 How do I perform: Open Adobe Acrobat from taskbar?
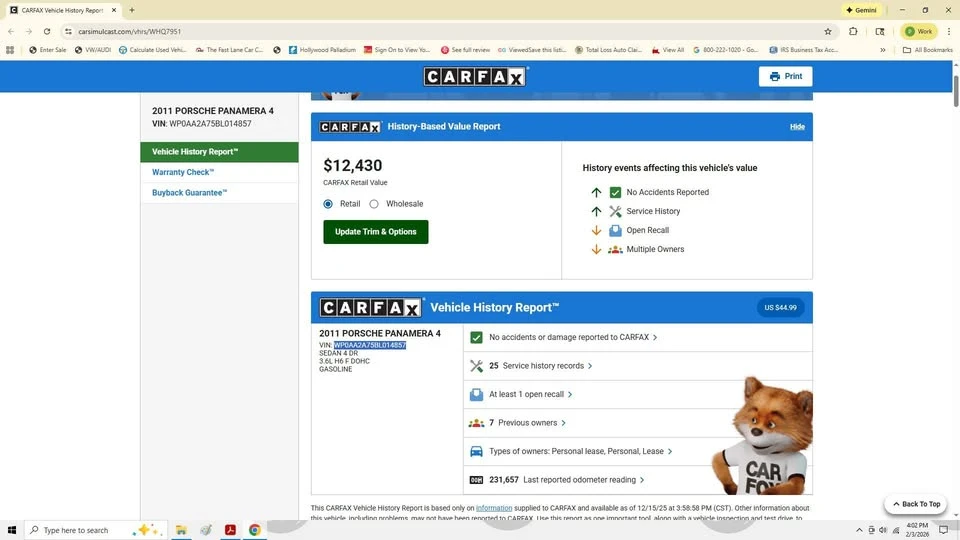tap(230, 530)
